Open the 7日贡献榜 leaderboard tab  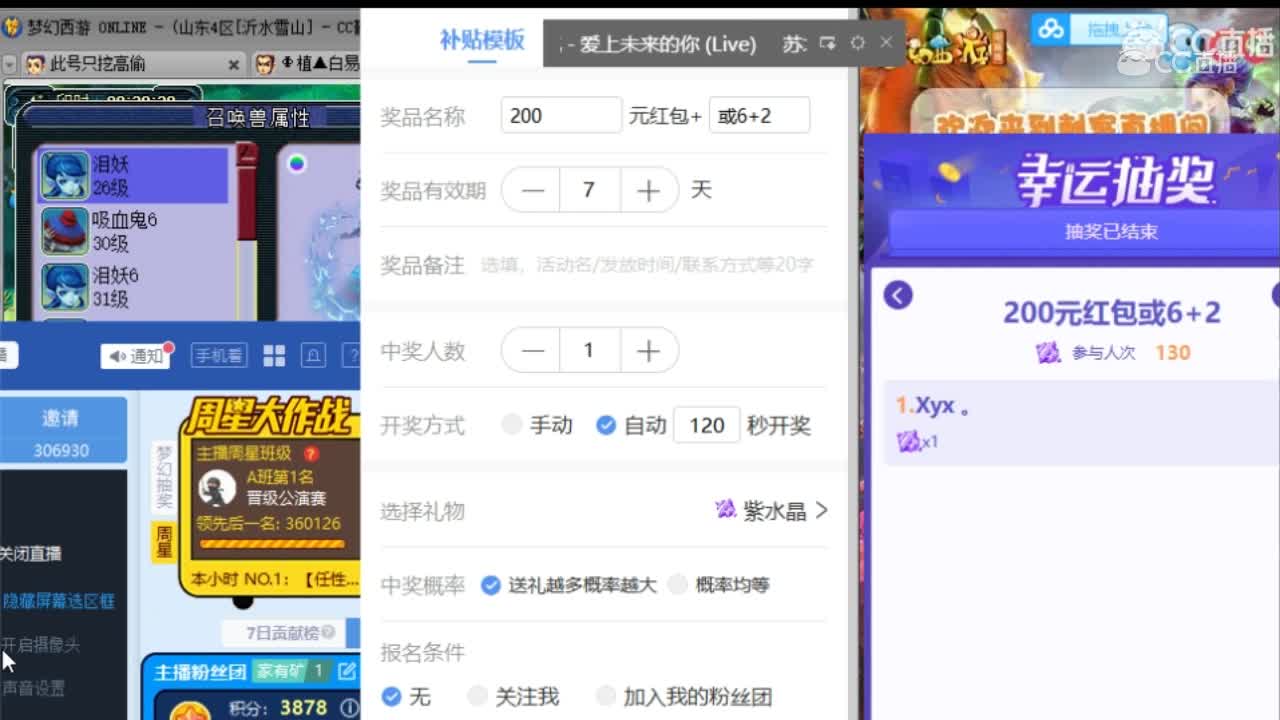[283, 633]
